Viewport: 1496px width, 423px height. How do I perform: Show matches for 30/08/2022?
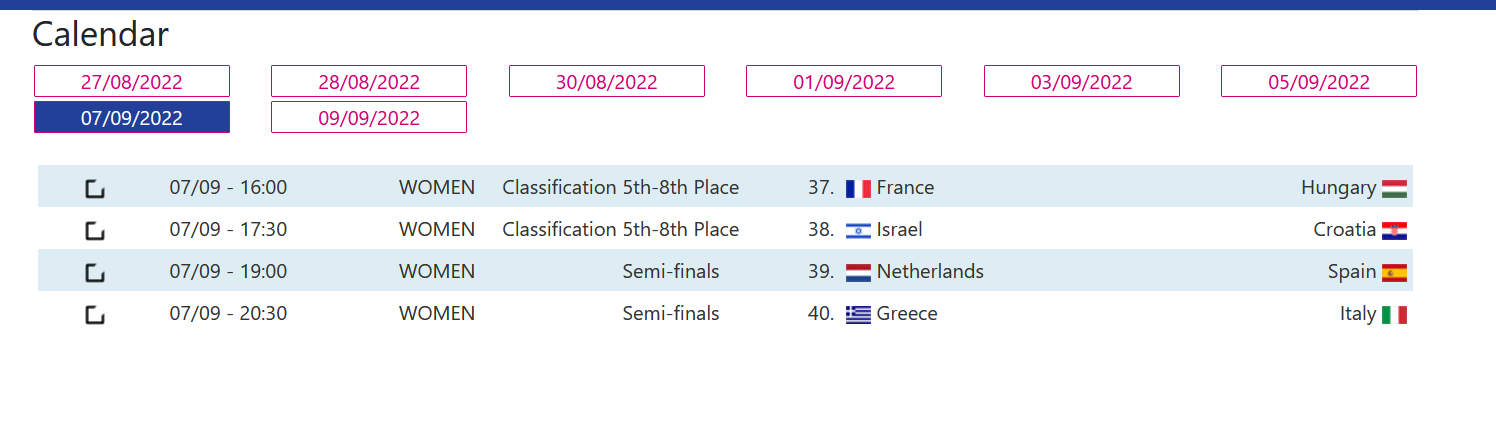607,81
